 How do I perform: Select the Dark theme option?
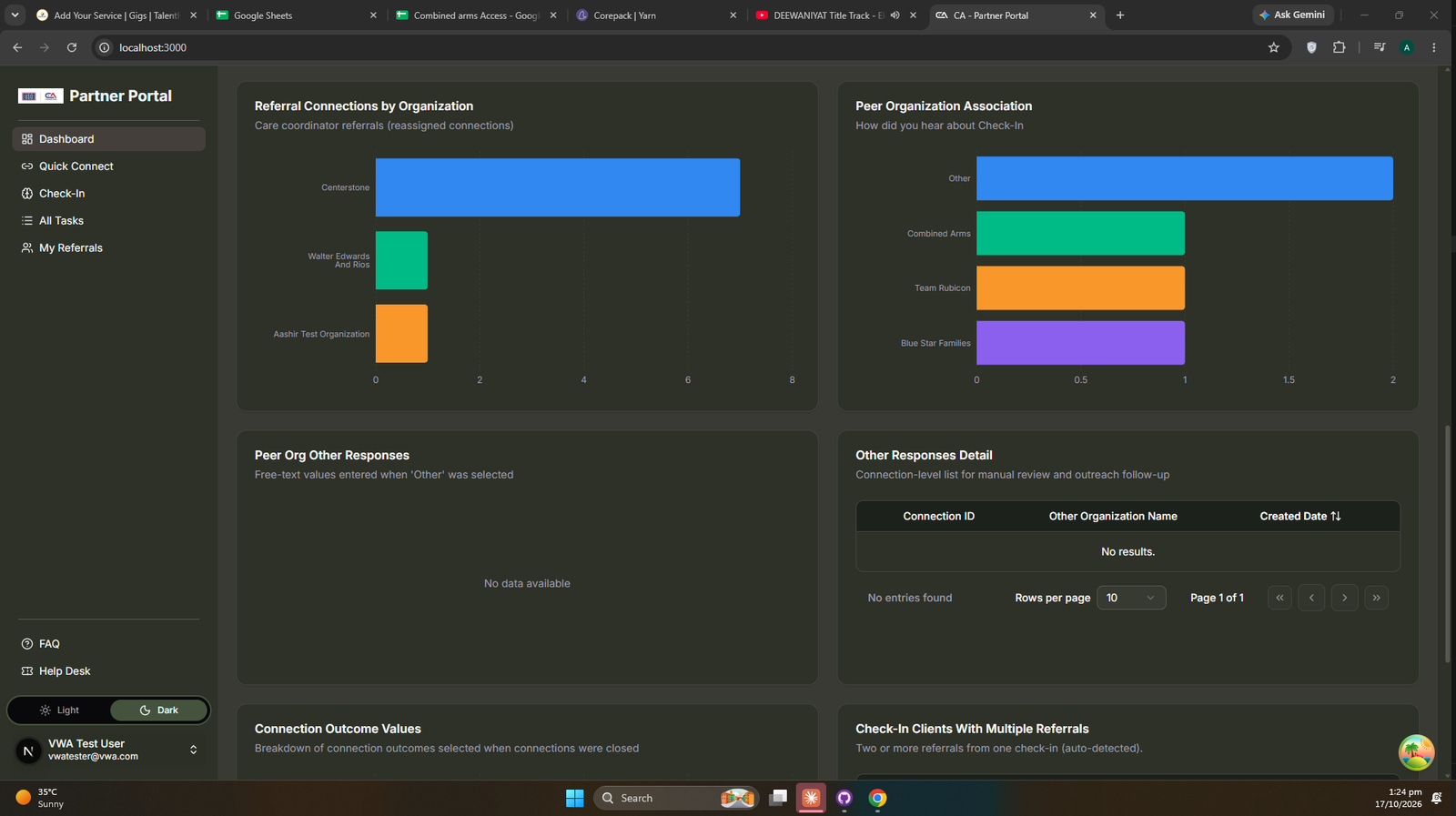159,710
